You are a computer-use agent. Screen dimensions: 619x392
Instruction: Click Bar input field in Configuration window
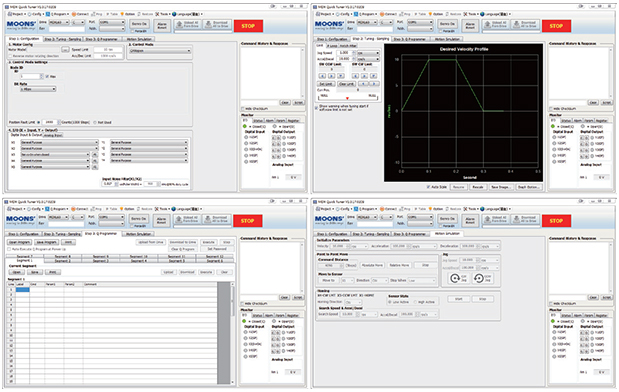pyautogui.click(x=67, y=29)
